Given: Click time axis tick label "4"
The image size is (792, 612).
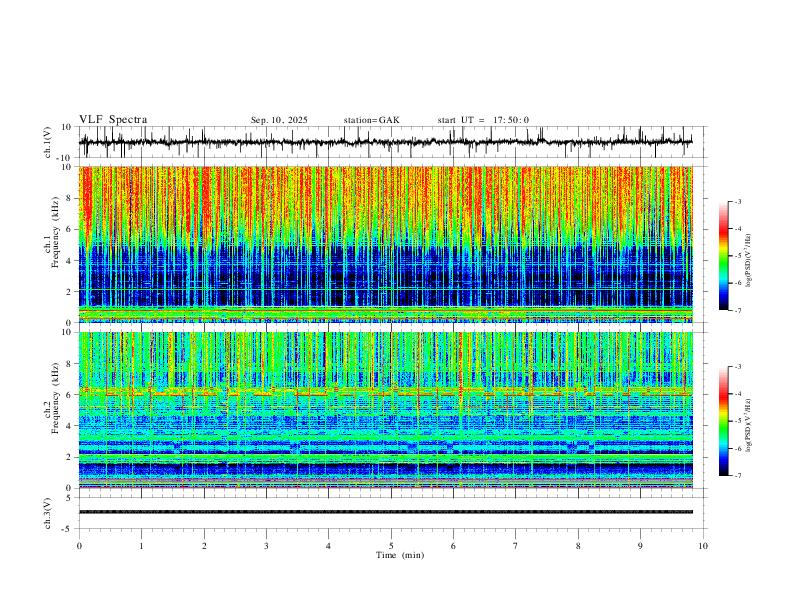Looking at the screenshot, I should coord(328,546).
